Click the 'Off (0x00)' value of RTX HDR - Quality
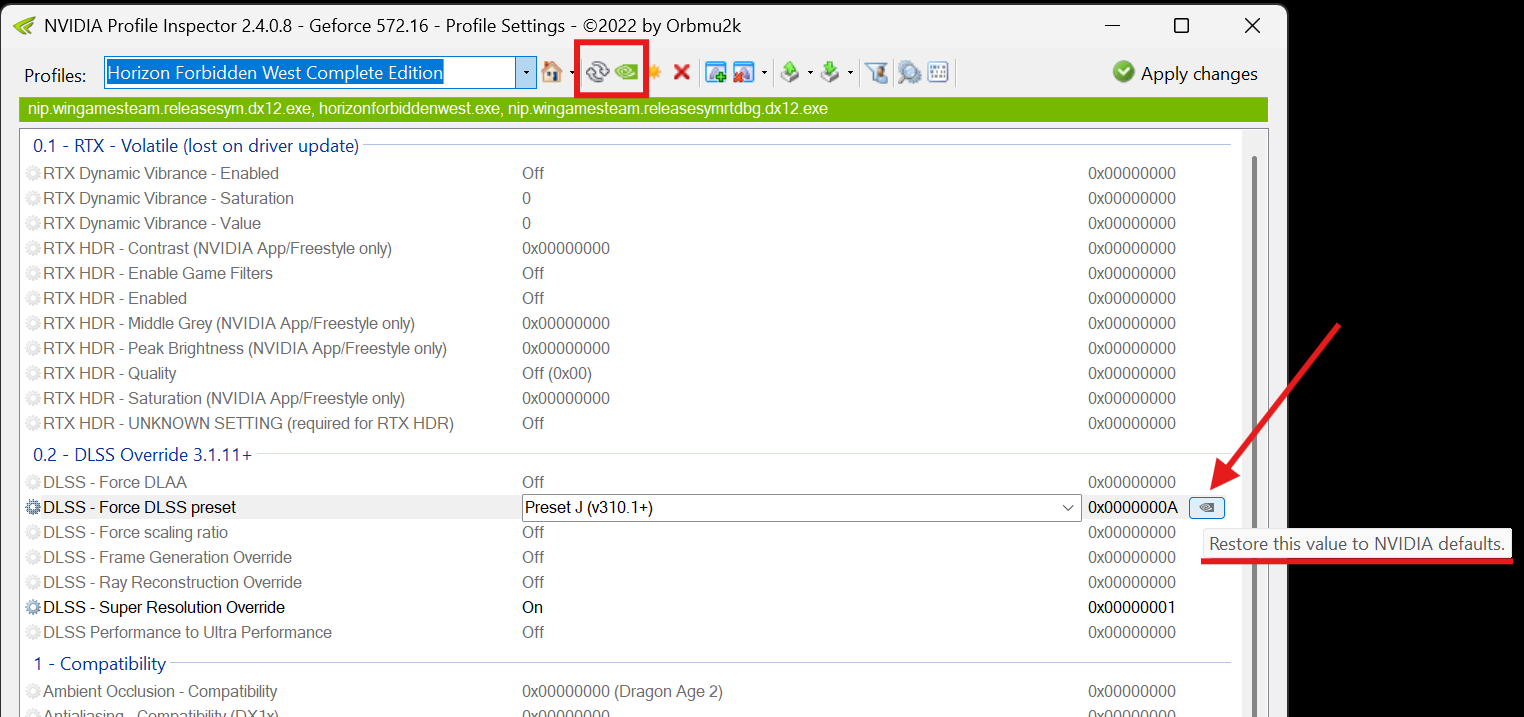Viewport: 1524px width, 717px height. point(557,373)
